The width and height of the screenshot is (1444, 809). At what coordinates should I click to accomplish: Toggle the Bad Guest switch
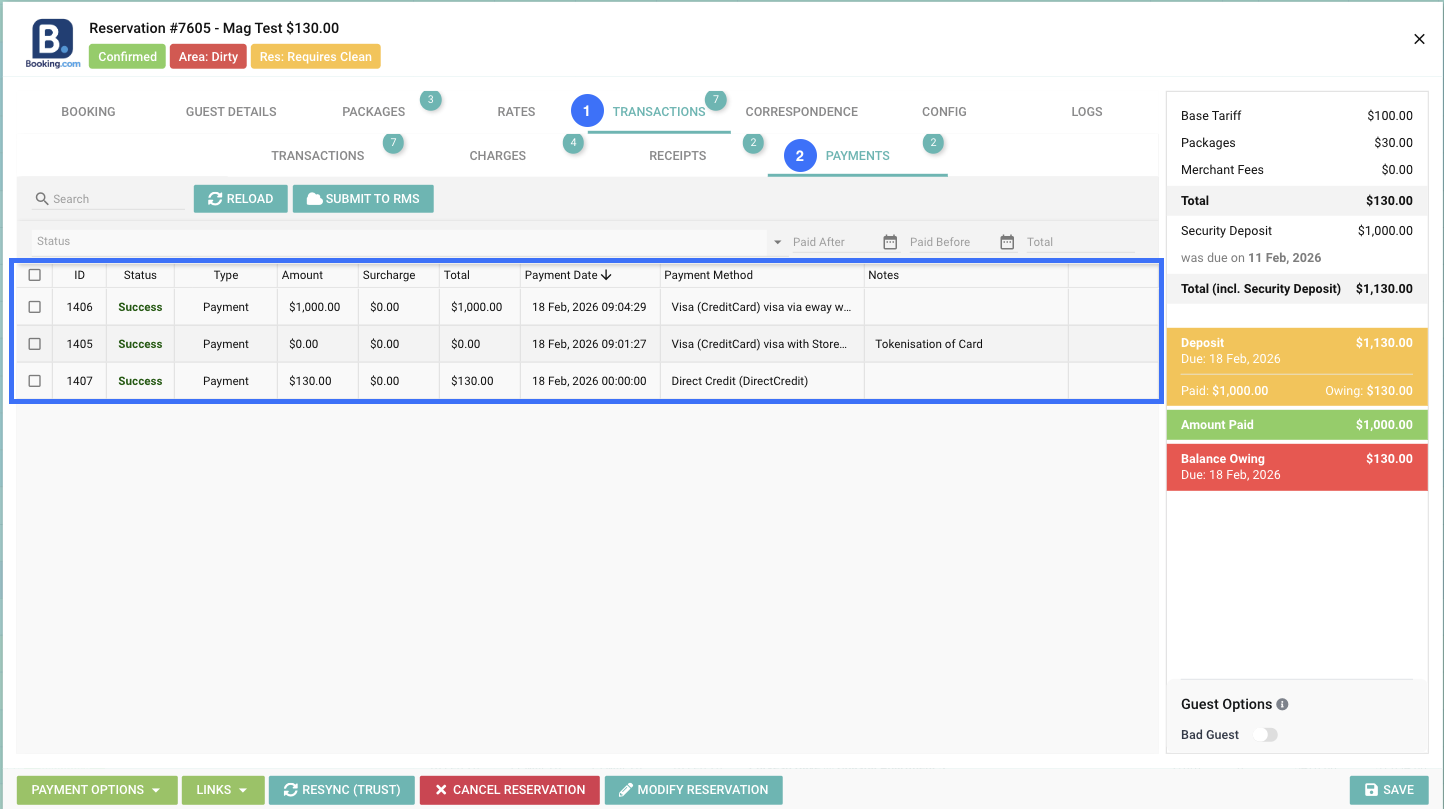click(x=1265, y=735)
